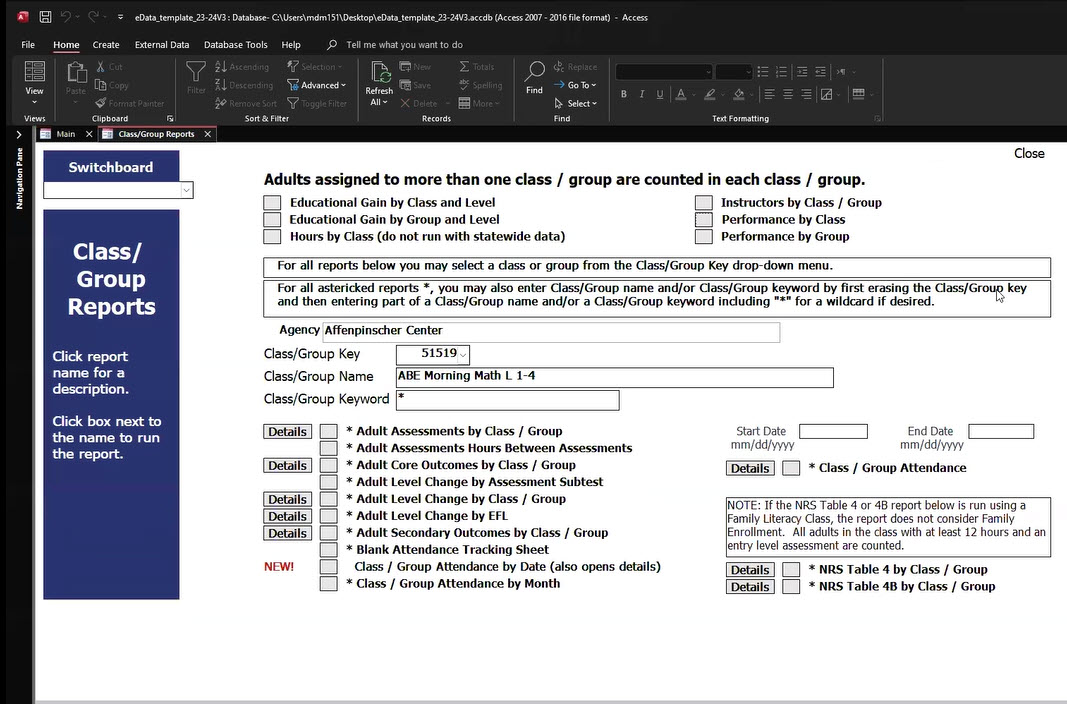The width and height of the screenshot is (1067, 704).
Task: Open the dropdown under Switchboard
Action: click(186, 190)
